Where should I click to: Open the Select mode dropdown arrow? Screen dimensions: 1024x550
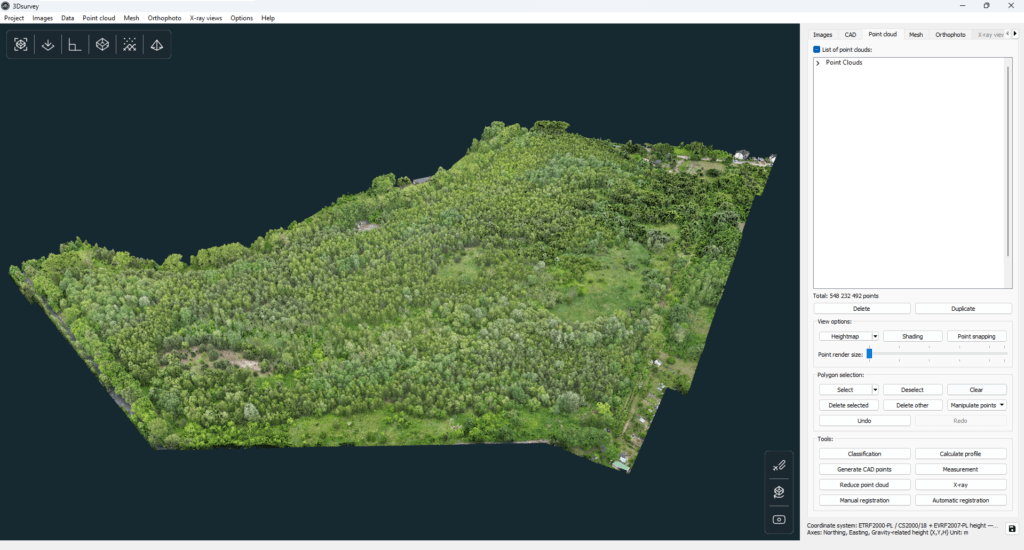[875, 390]
